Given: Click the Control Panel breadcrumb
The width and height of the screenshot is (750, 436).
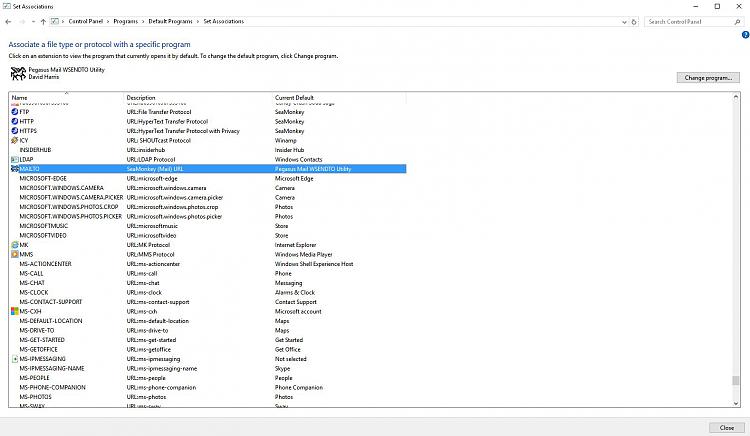Looking at the screenshot, I should (86, 22).
